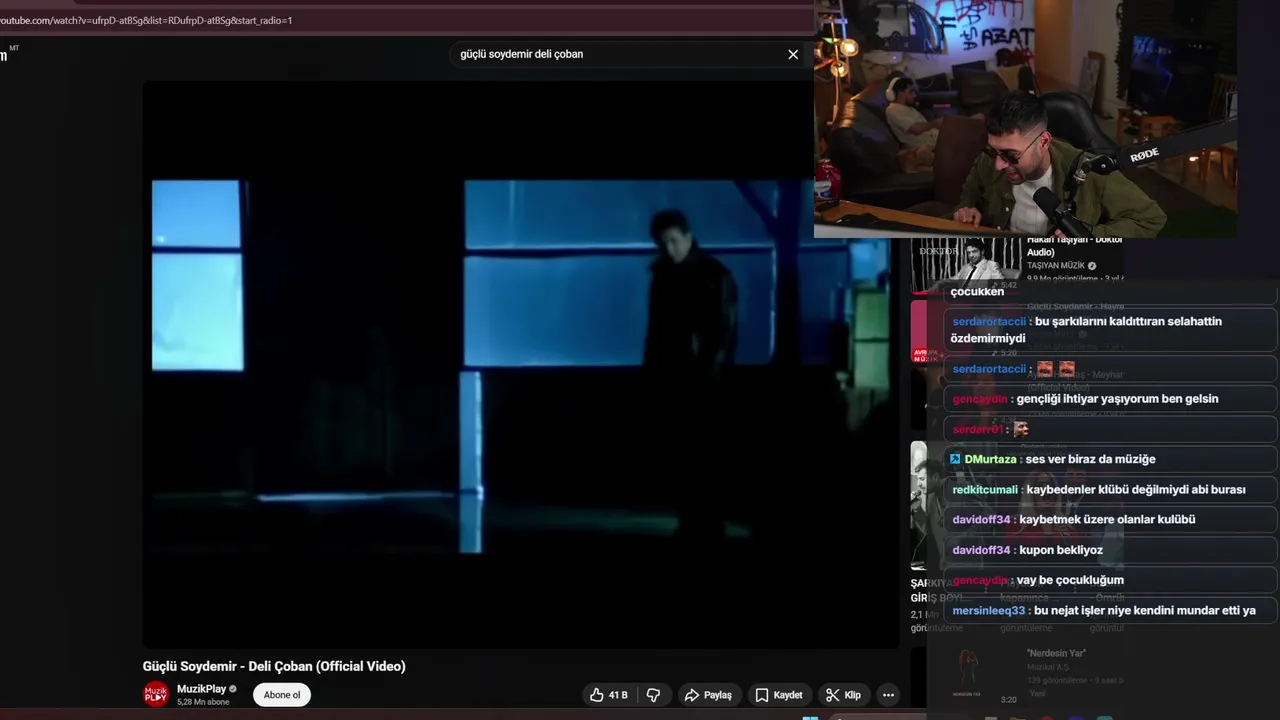
Task: Click the video title Güçlü Soydemir - Deli Çoban
Action: [x=274, y=666]
